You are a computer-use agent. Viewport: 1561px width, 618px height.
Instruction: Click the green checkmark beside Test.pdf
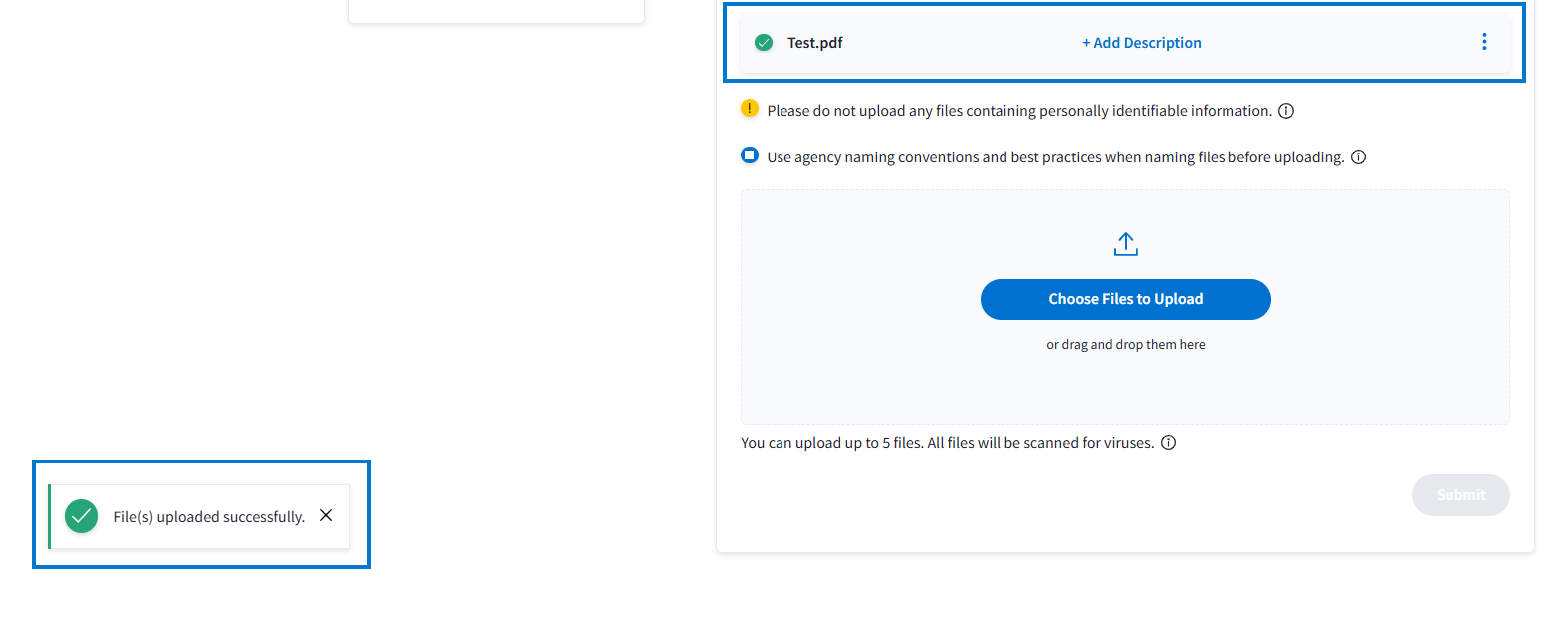(x=764, y=43)
